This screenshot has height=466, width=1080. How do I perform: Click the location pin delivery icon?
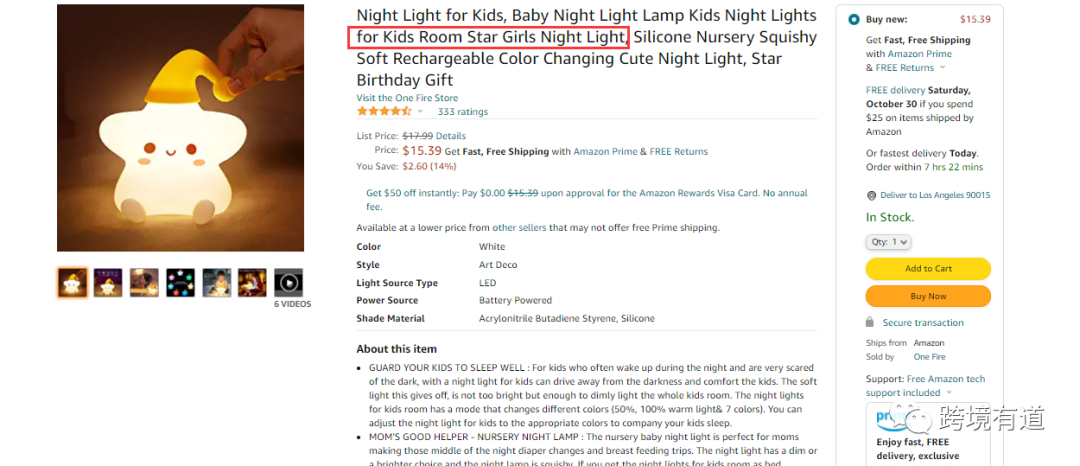(871, 195)
